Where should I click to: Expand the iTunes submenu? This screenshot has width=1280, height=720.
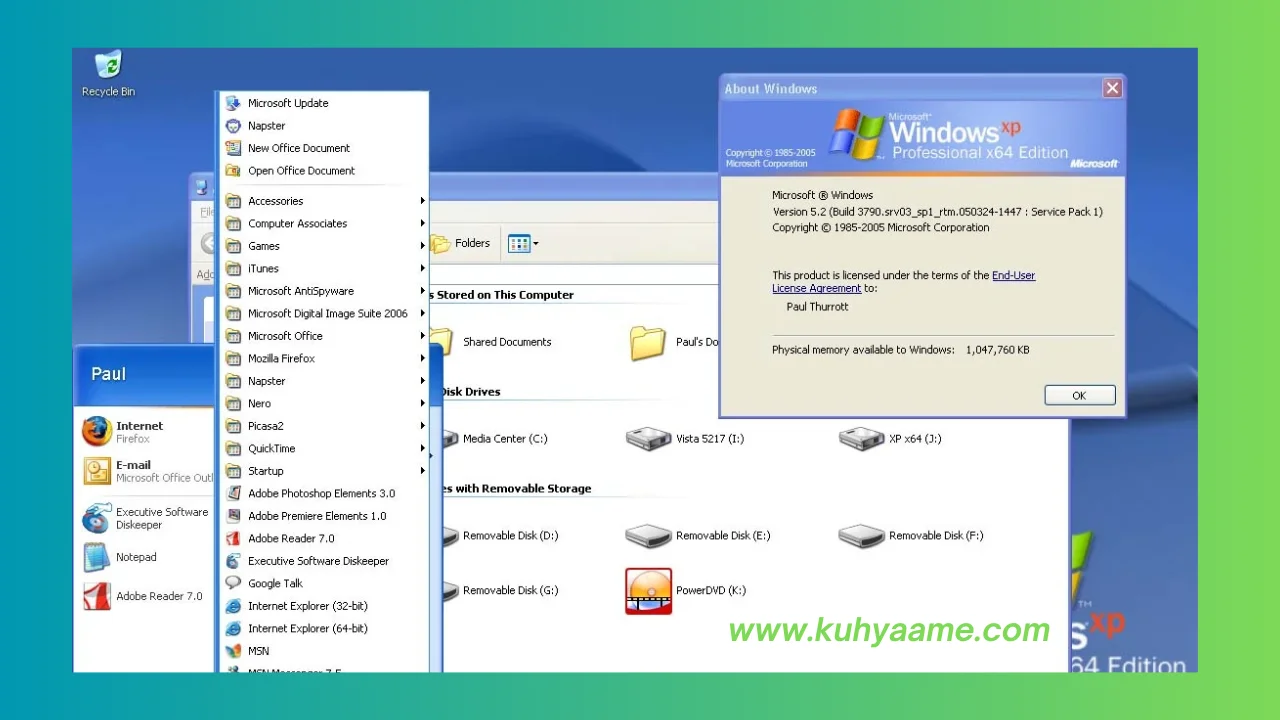click(325, 268)
